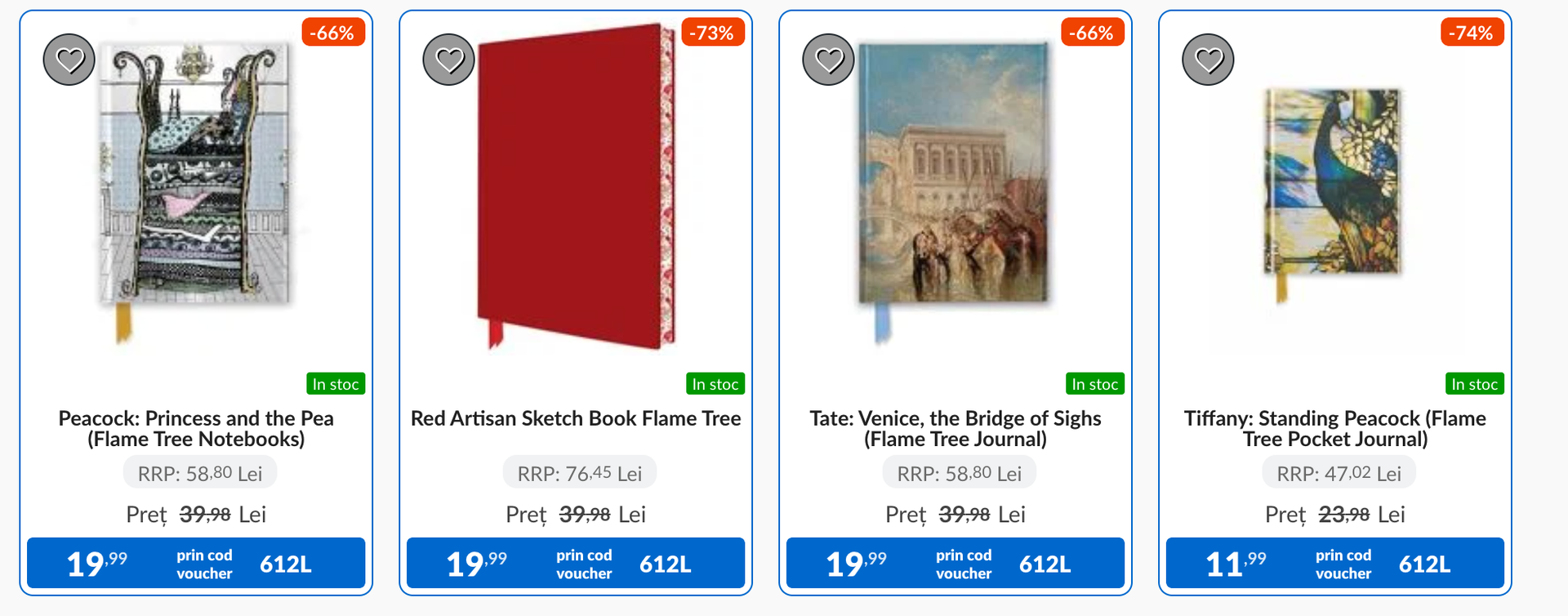The height and width of the screenshot is (616, 1568).
Task: Click the heart on Red Artisan Sketch Book
Action: (x=449, y=60)
